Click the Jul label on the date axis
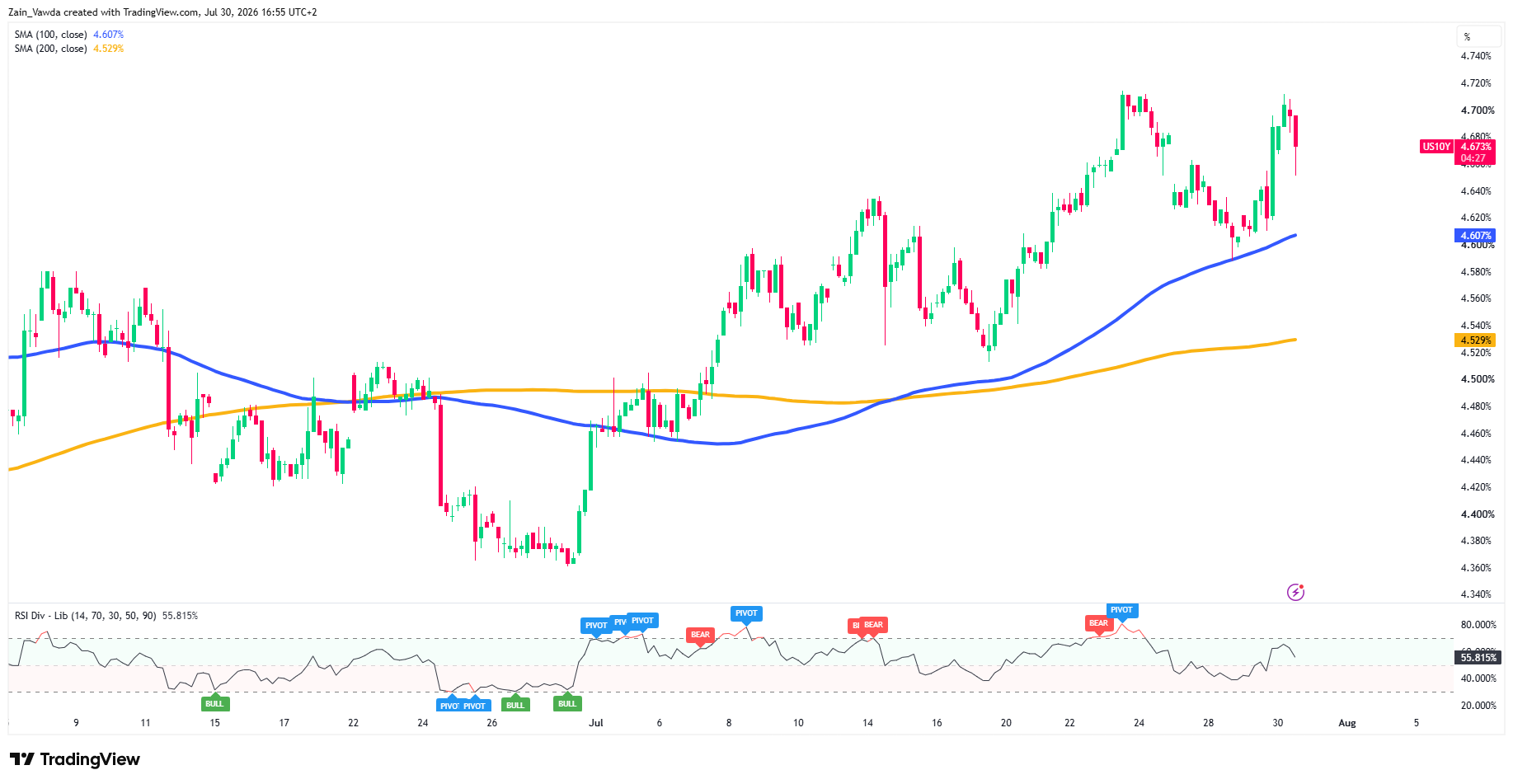 [x=596, y=723]
